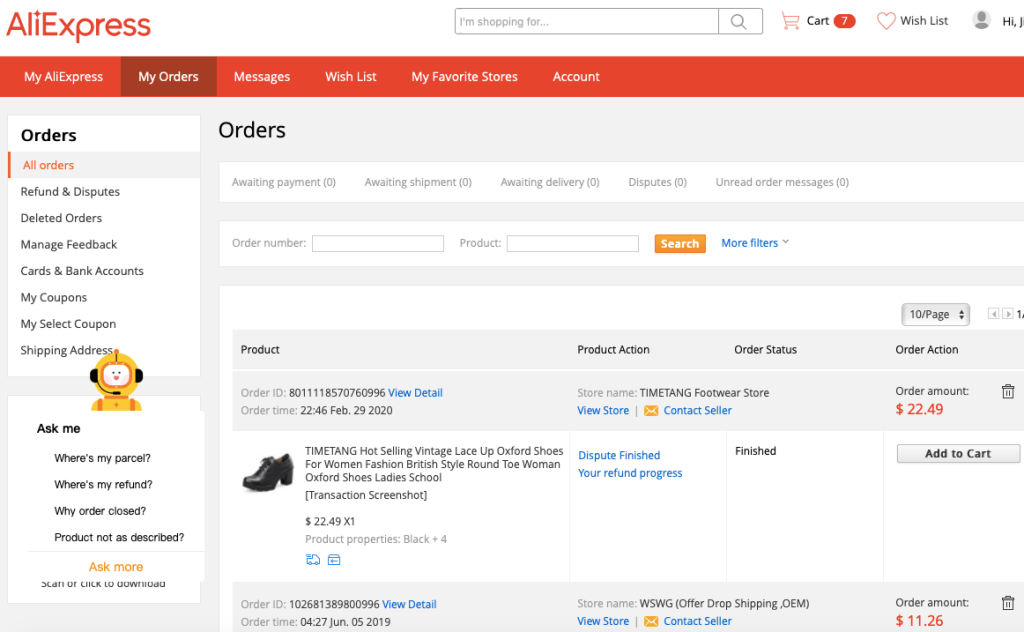Image resolution: width=1024 pixels, height=632 pixels.
Task: Open My Coupons
Action: click(x=54, y=297)
